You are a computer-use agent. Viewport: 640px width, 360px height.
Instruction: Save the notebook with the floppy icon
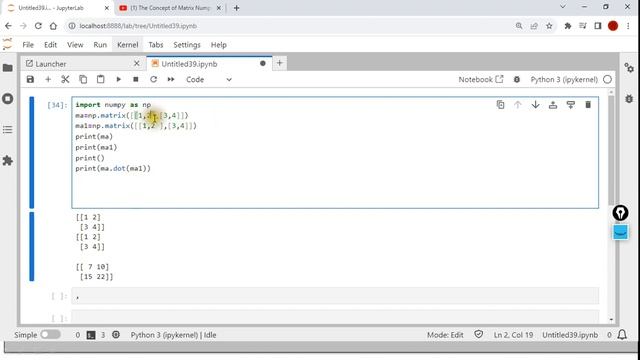30,80
